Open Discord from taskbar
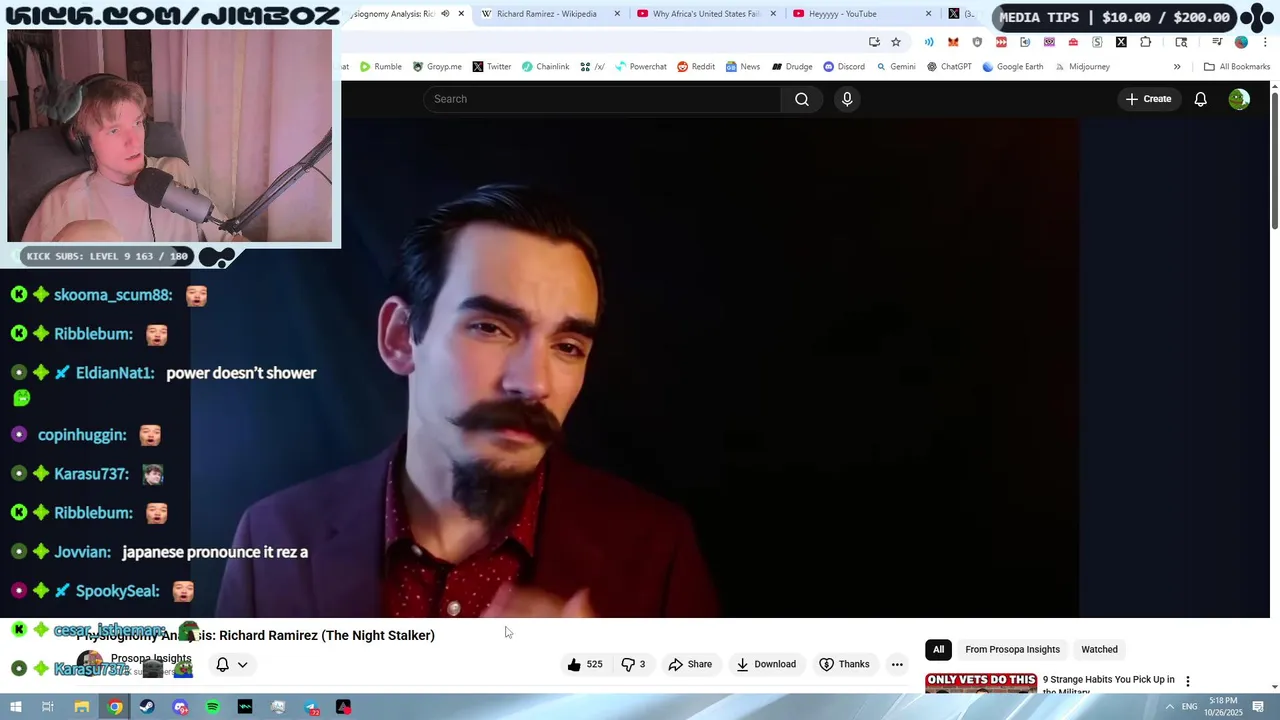 [180, 707]
